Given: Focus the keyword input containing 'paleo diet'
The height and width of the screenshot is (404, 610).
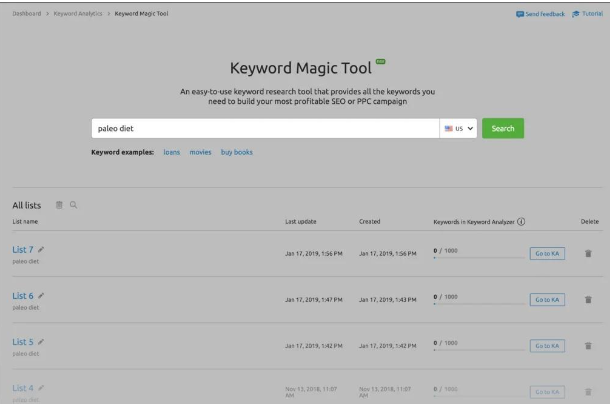Looking at the screenshot, I should click(264, 129).
